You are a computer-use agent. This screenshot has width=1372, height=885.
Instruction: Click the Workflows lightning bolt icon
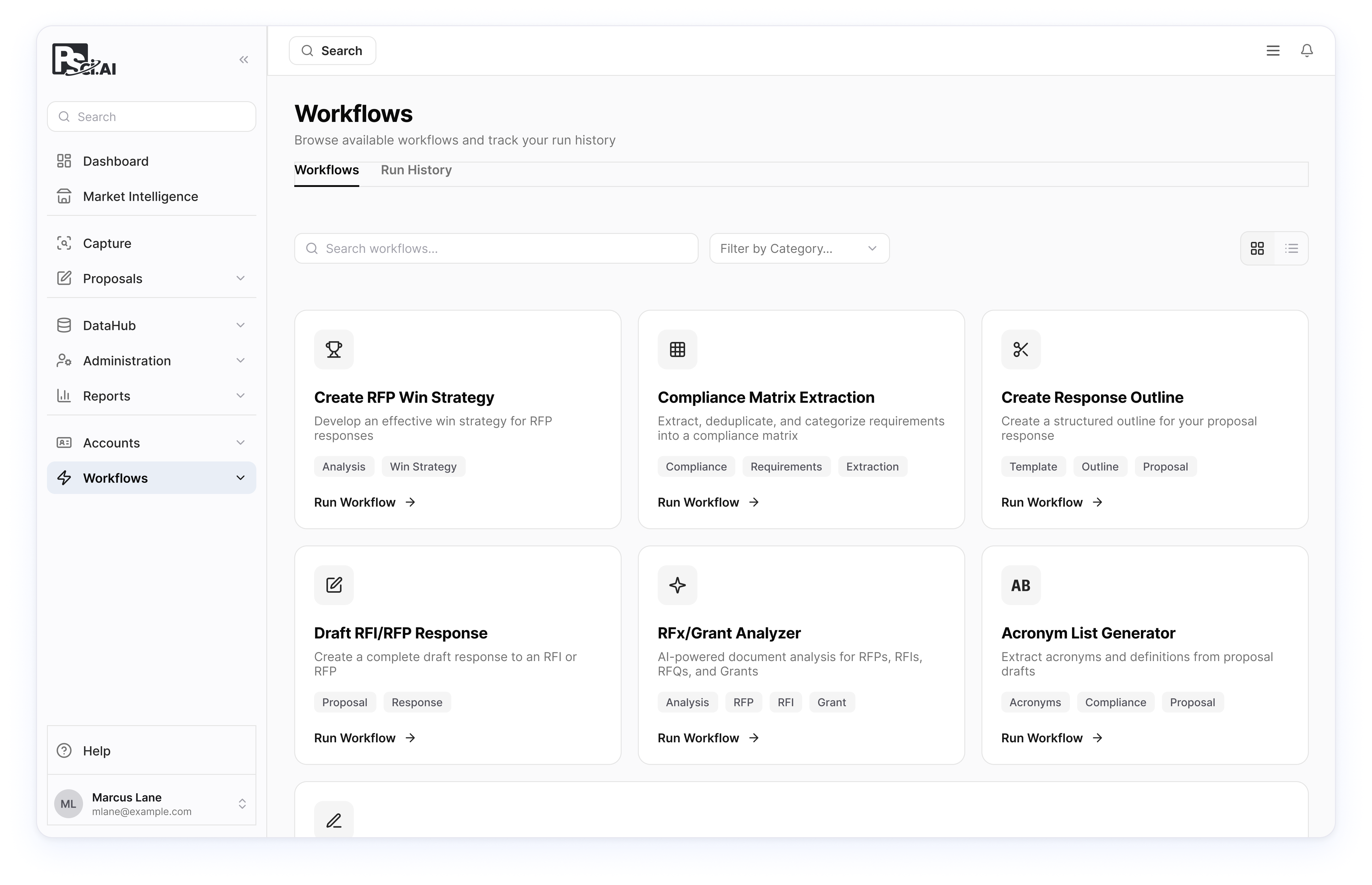pos(64,477)
